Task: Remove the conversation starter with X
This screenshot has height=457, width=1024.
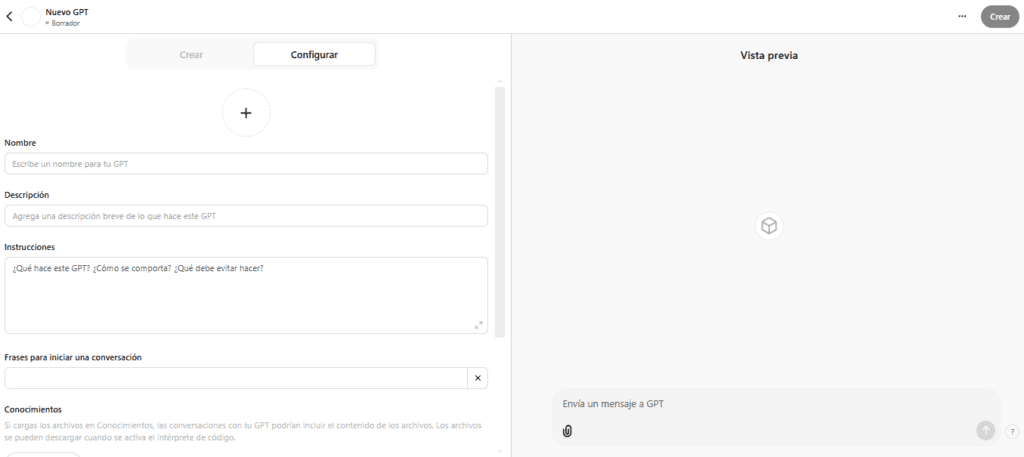Action: [x=477, y=378]
